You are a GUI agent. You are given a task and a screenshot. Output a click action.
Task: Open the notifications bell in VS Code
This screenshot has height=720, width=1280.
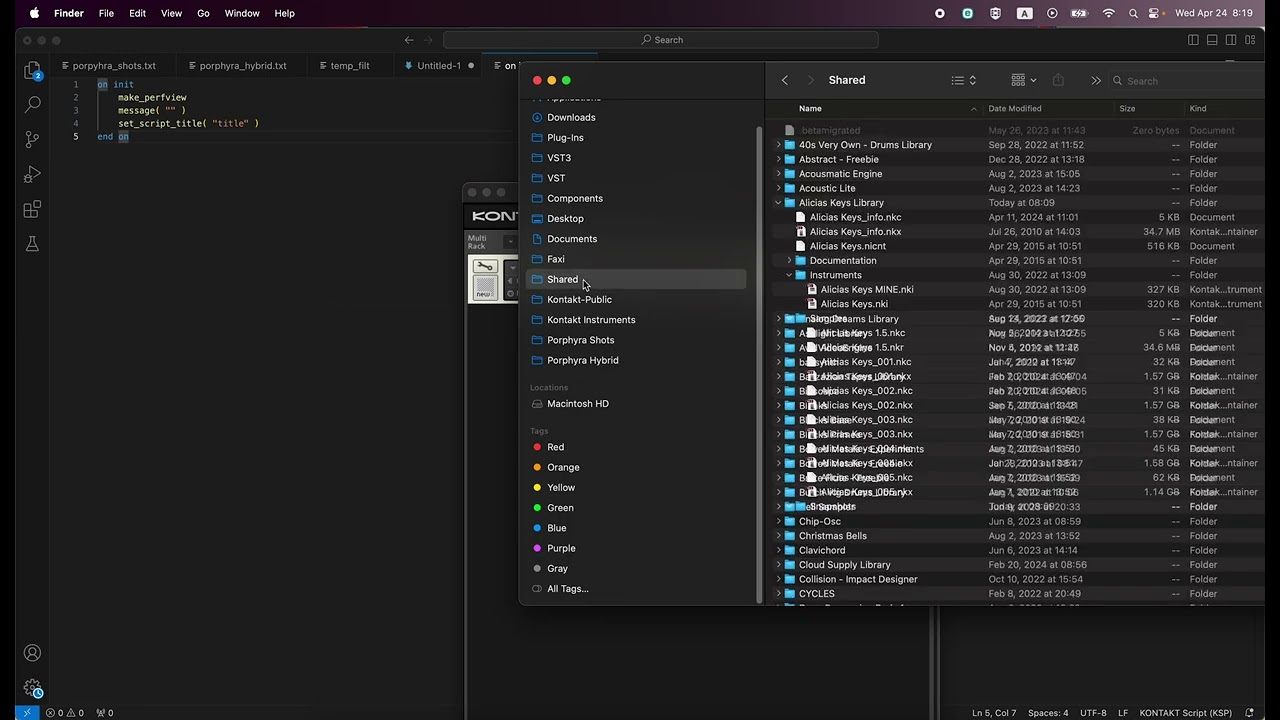pos(1249,713)
